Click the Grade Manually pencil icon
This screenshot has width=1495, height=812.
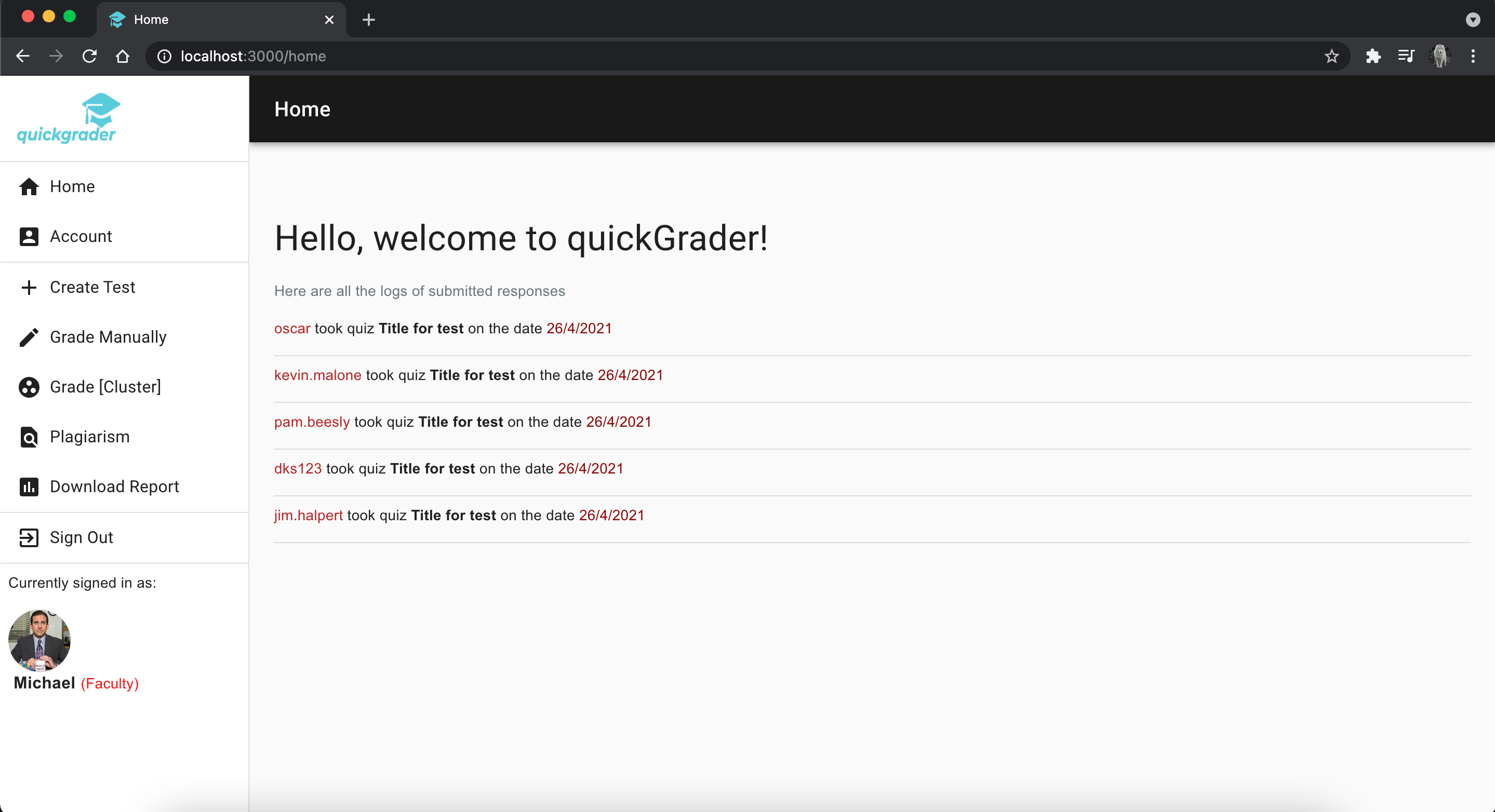(x=29, y=337)
